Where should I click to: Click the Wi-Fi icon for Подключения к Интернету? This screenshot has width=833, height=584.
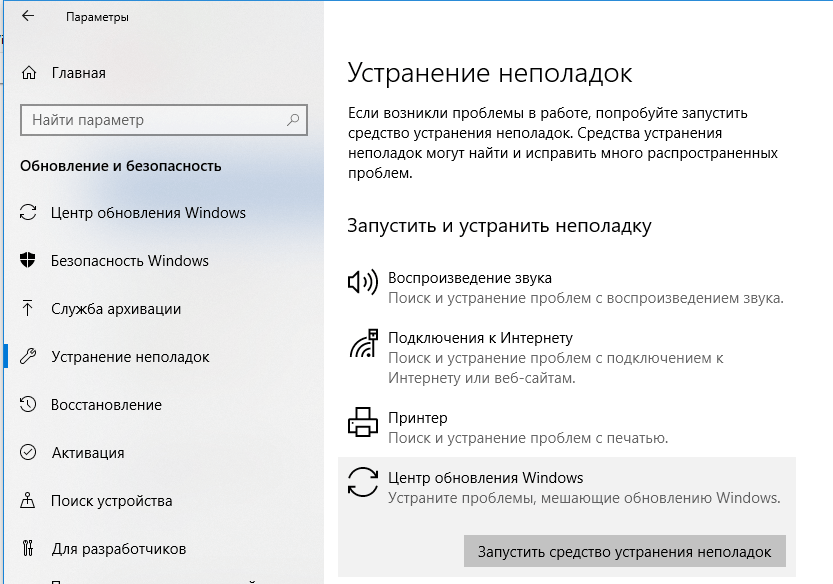coord(362,343)
